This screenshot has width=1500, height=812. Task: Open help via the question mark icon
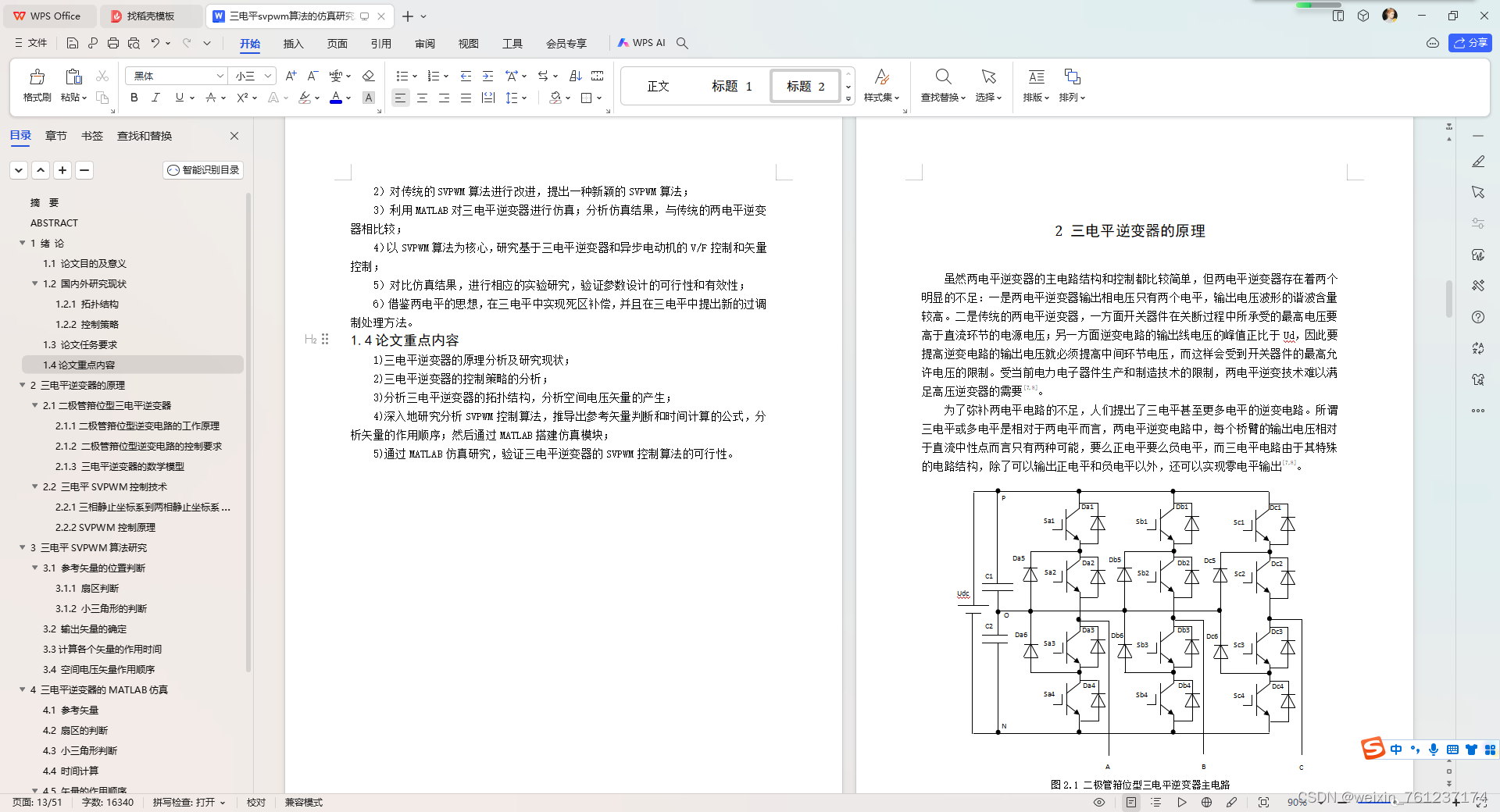[1478, 317]
